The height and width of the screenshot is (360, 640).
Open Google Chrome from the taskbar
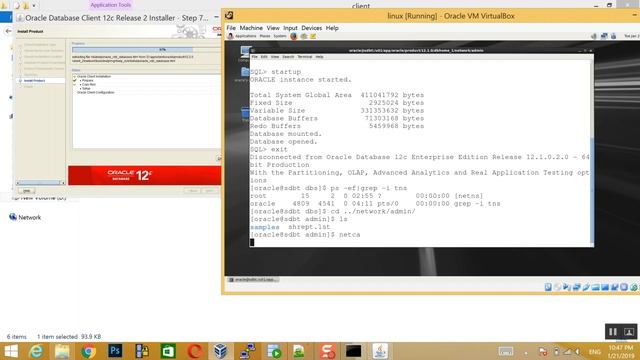click(88, 351)
